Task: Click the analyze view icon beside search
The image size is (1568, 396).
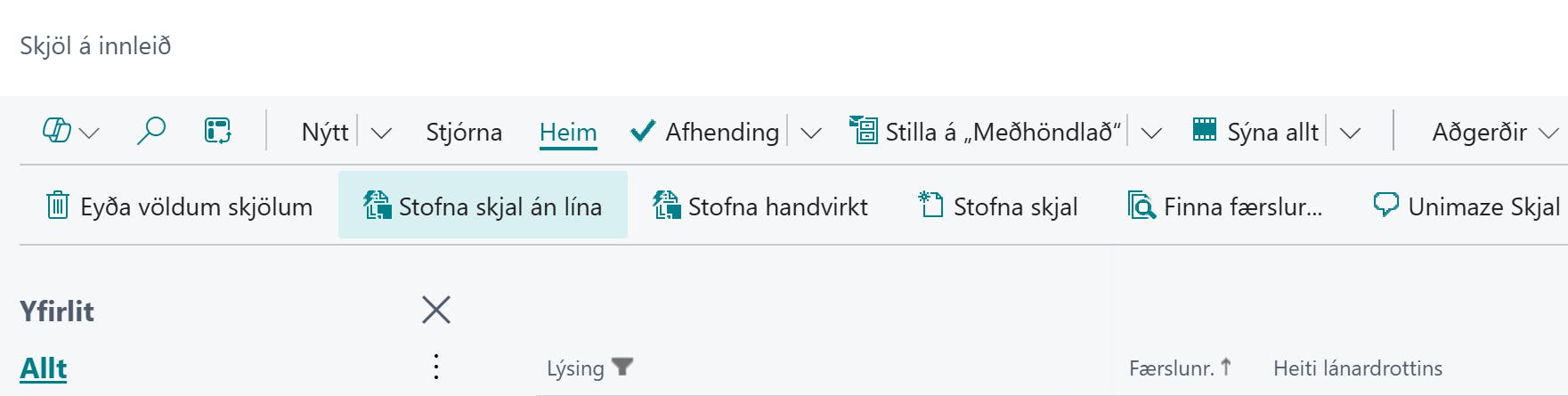Action: [x=217, y=131]
